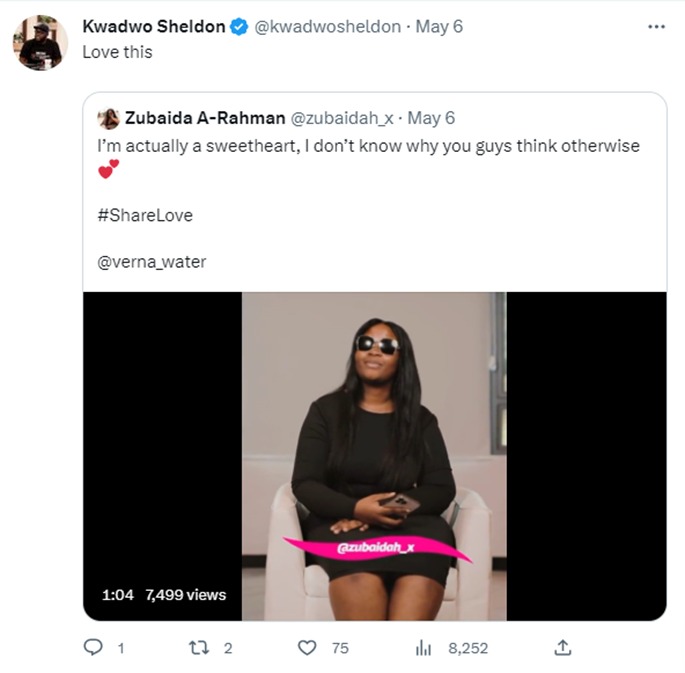Screen dimensions: 685x673
Task: Like the tweet with heart icon
Action: coord(307,648)
